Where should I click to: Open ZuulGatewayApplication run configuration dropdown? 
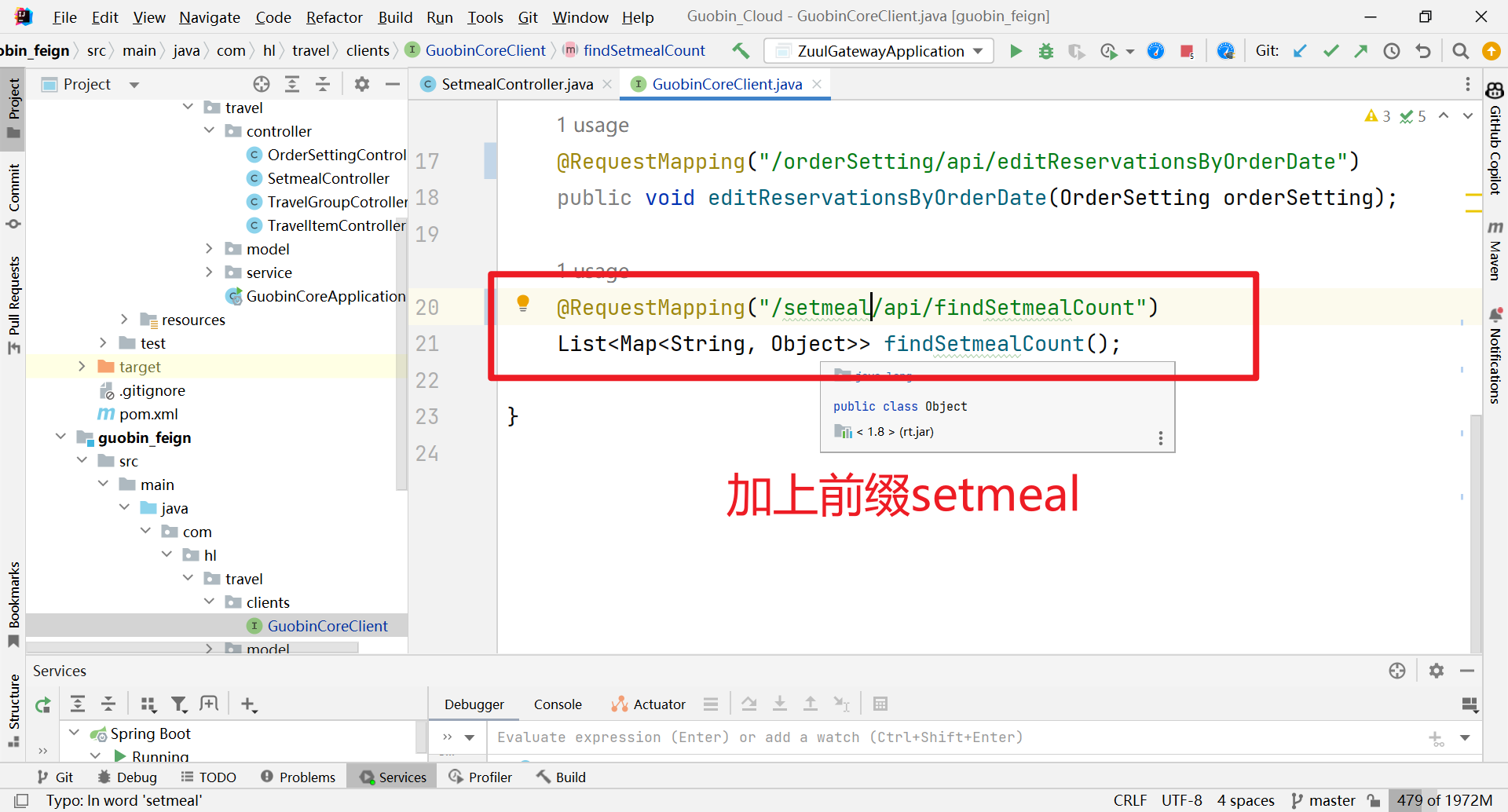pos(879,51)
